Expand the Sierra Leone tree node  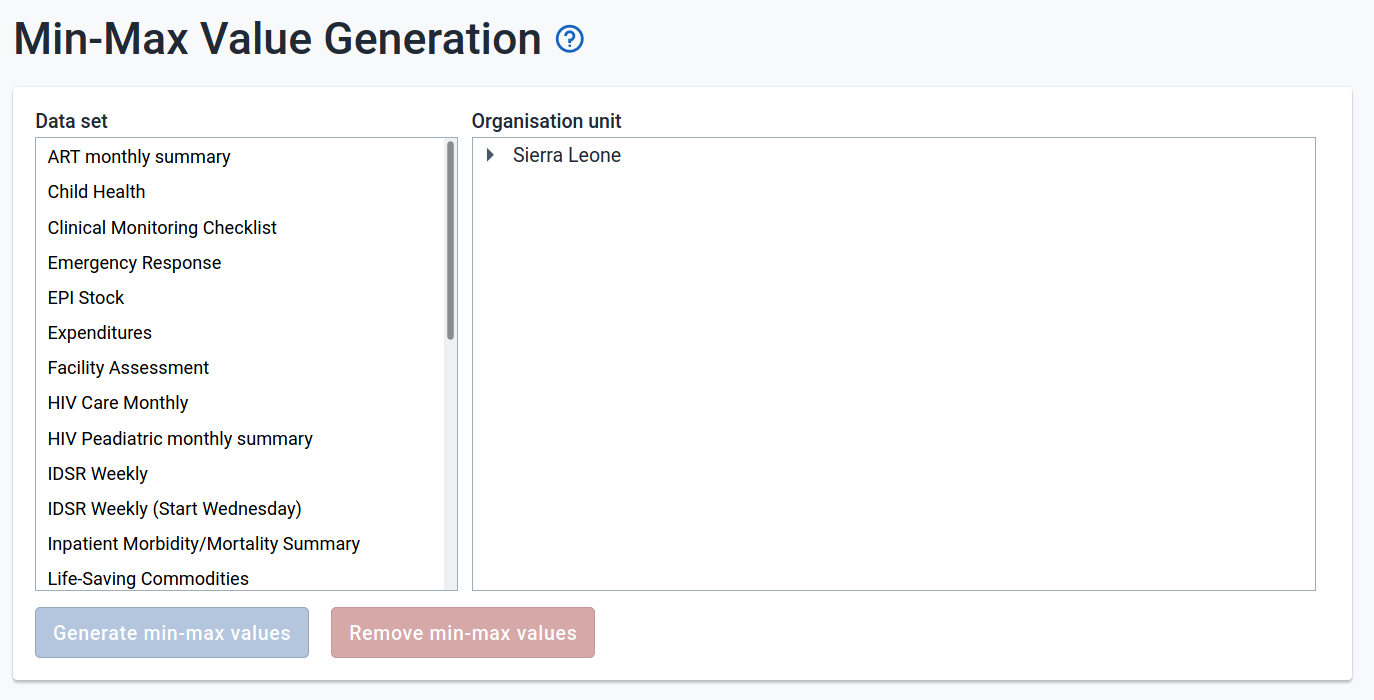point(490,155)
